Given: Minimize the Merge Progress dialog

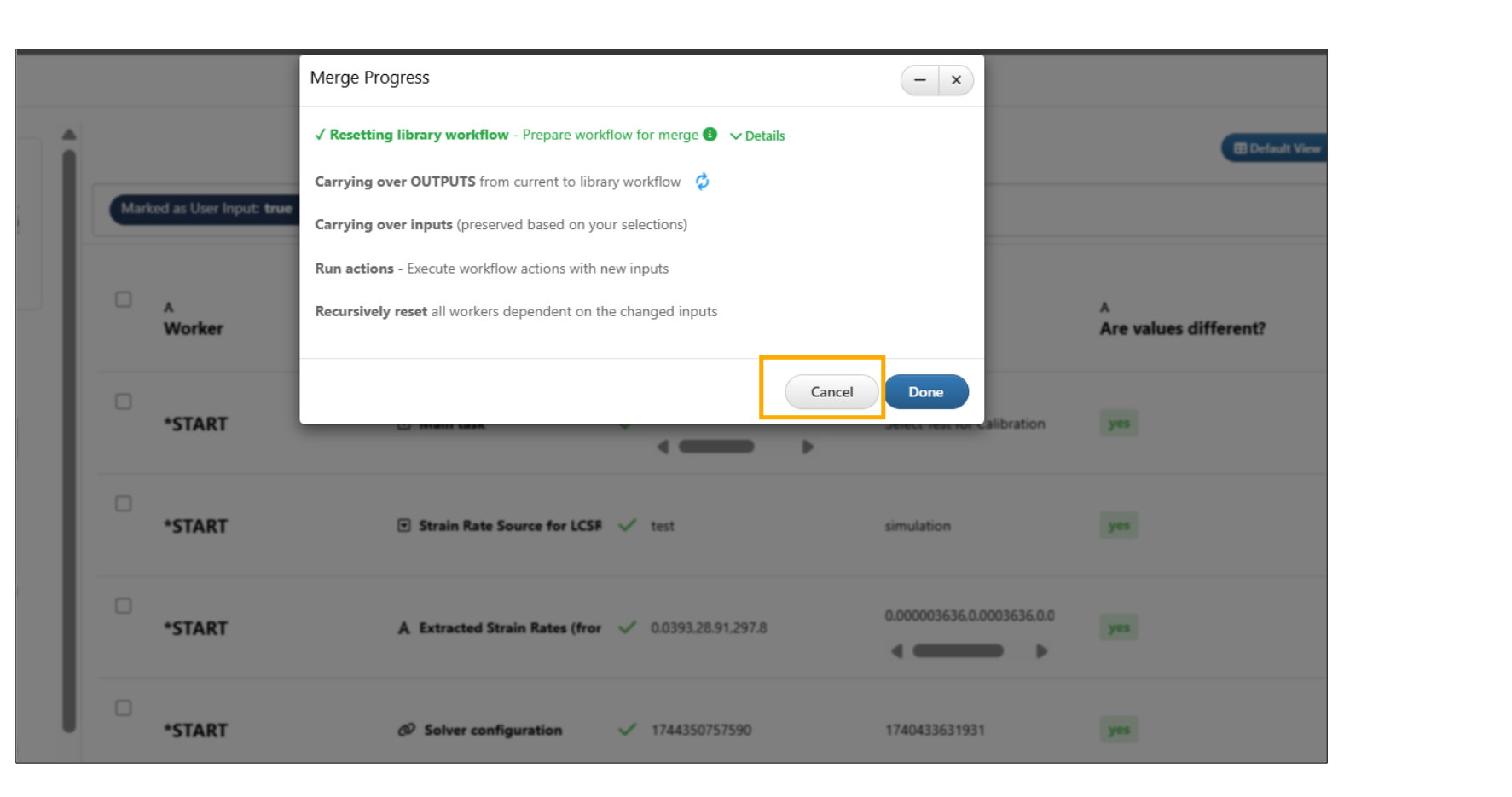Looking at the screenshot, I should (919, 80).
